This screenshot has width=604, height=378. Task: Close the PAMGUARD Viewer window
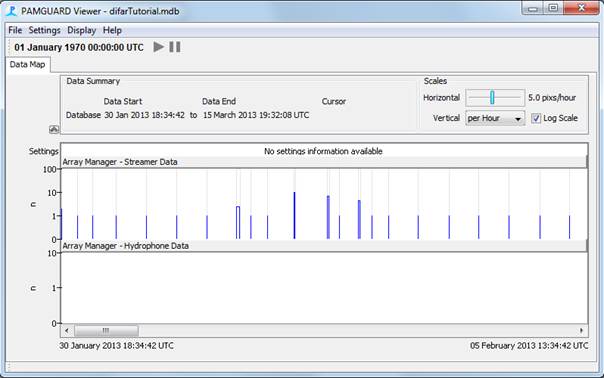(582, 8)
